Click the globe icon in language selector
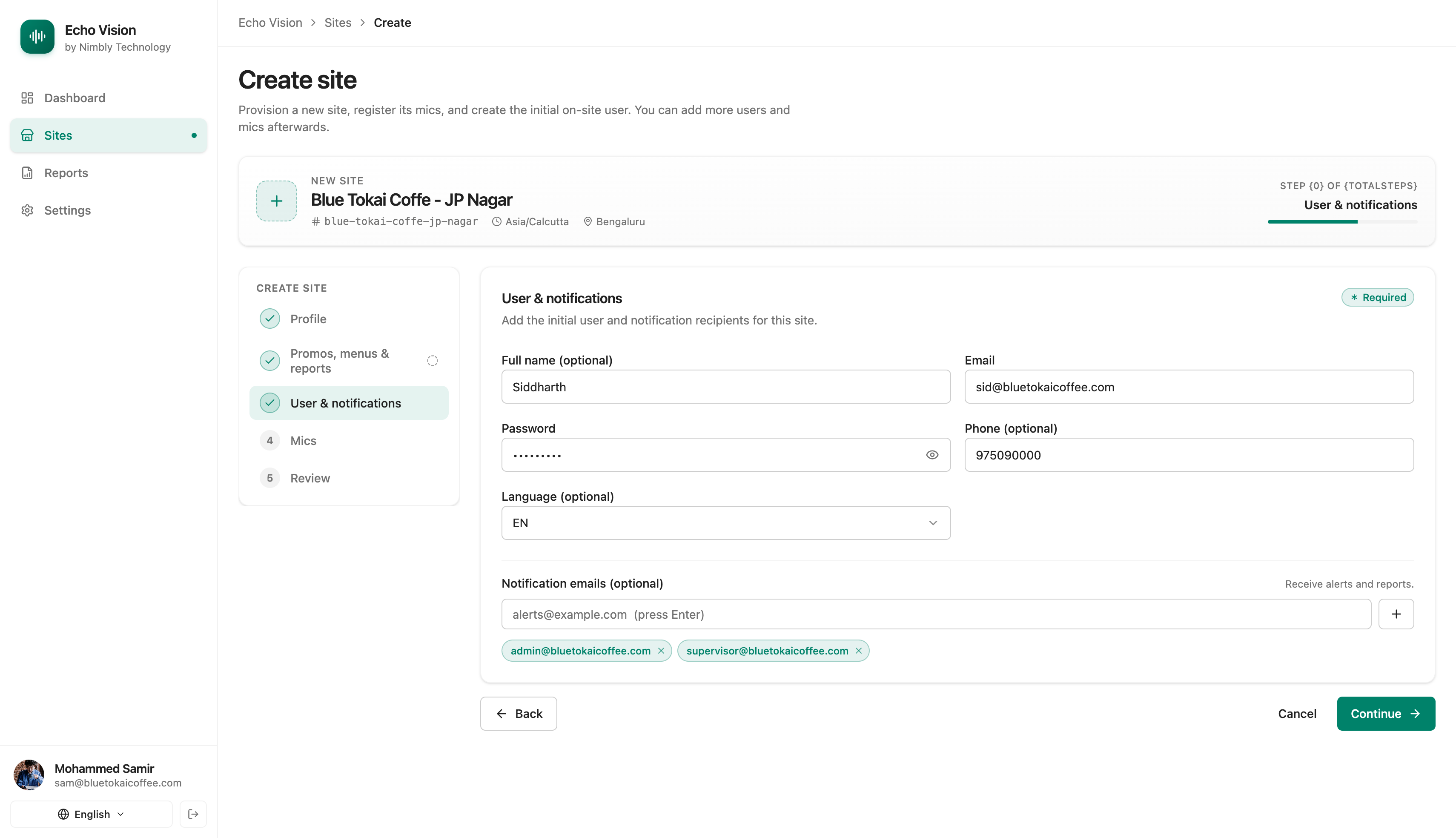 pyautogui.click(x=63, y=814)
